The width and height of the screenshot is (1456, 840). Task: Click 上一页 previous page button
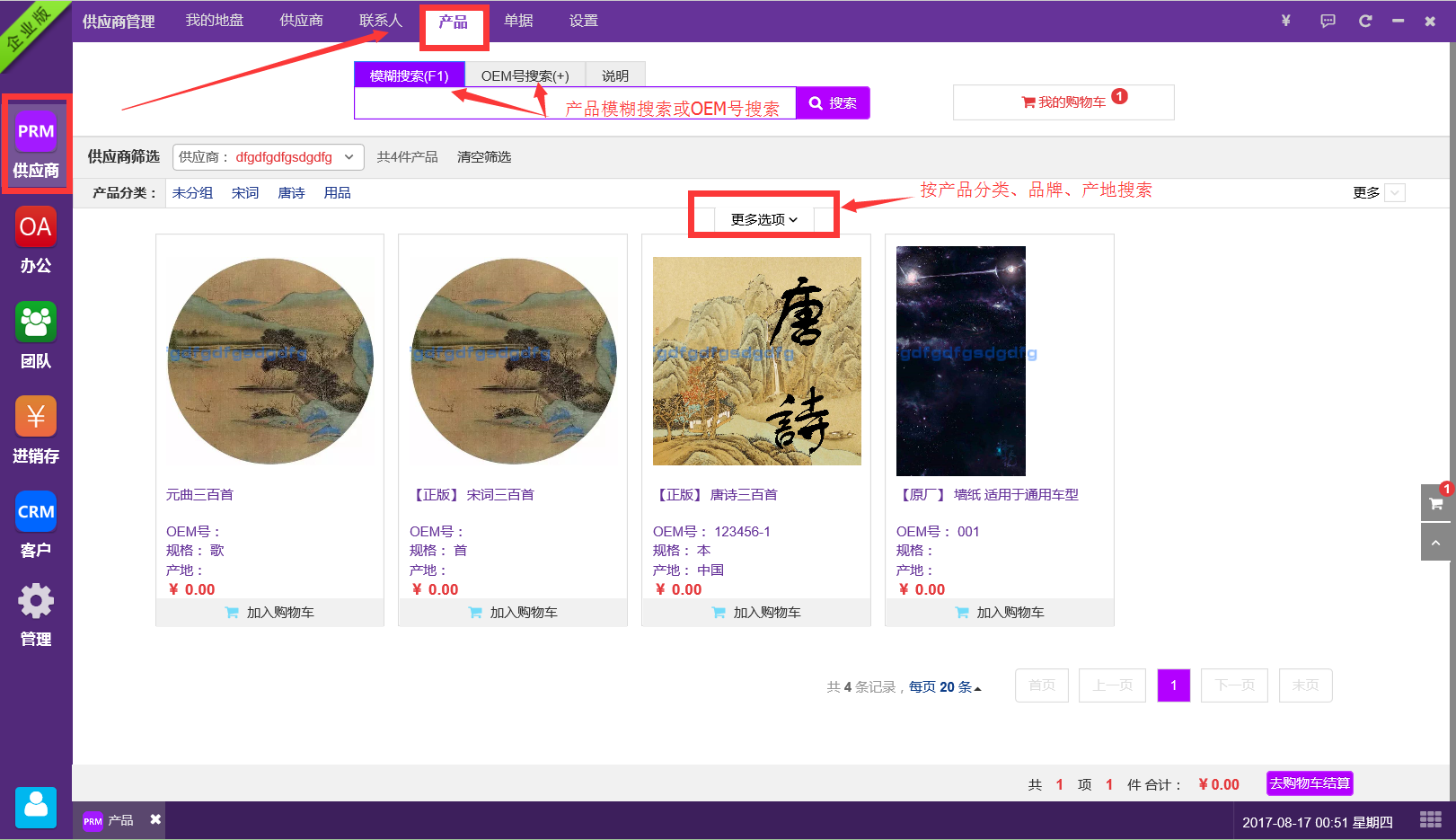click(x=1112, y=685)
